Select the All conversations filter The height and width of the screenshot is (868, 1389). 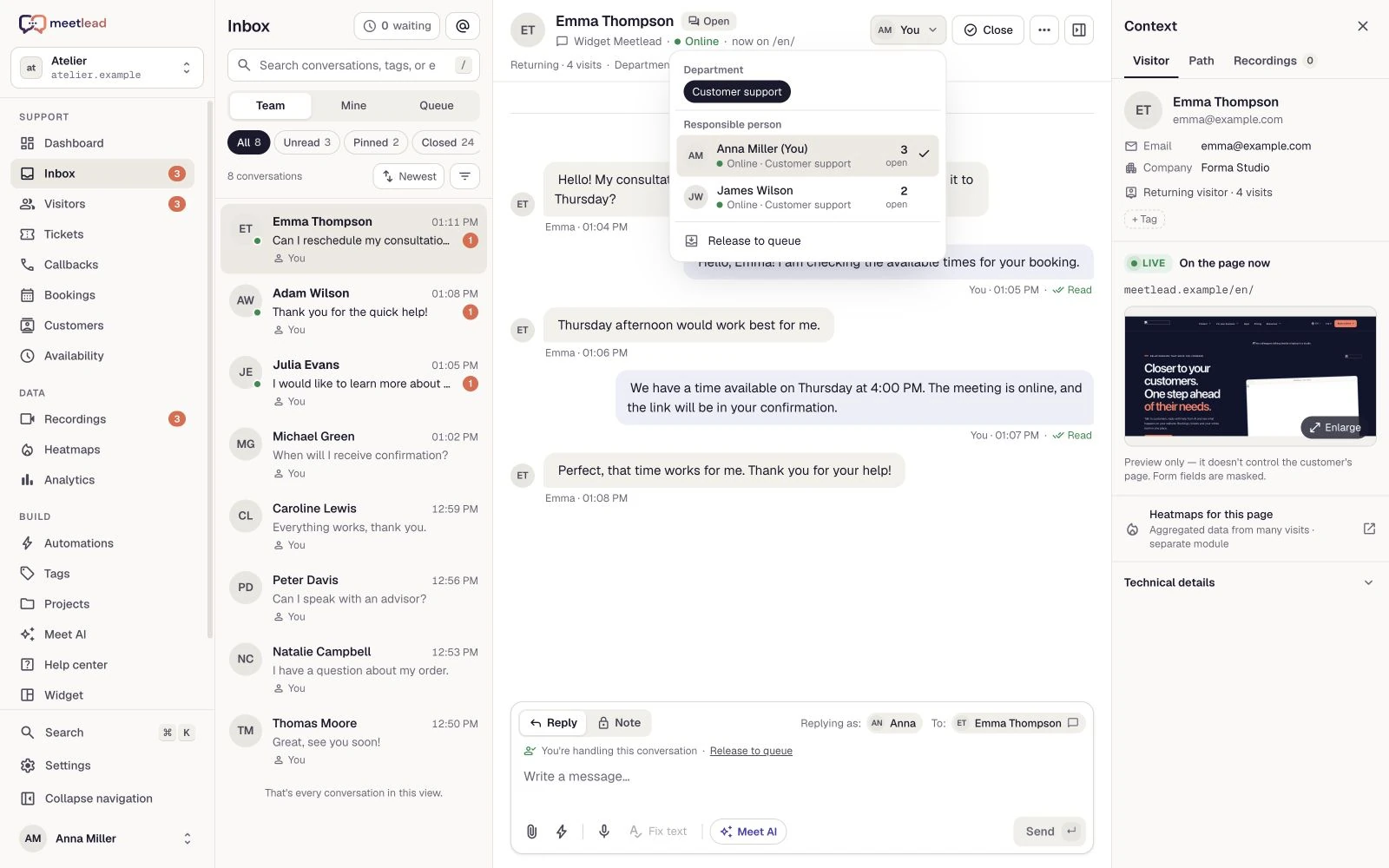(248, 142)
